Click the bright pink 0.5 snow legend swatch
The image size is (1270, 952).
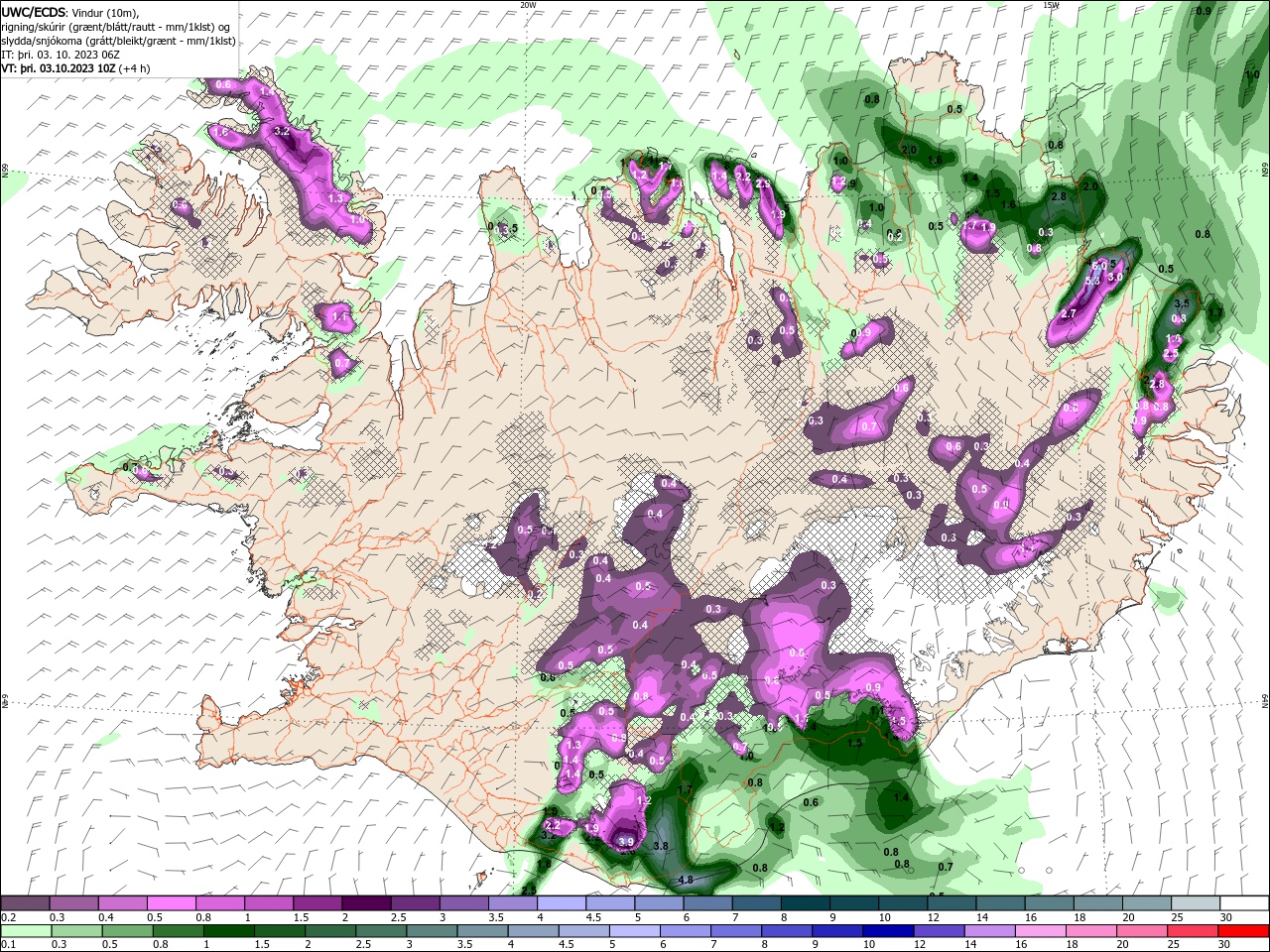[x=171, y=903]
